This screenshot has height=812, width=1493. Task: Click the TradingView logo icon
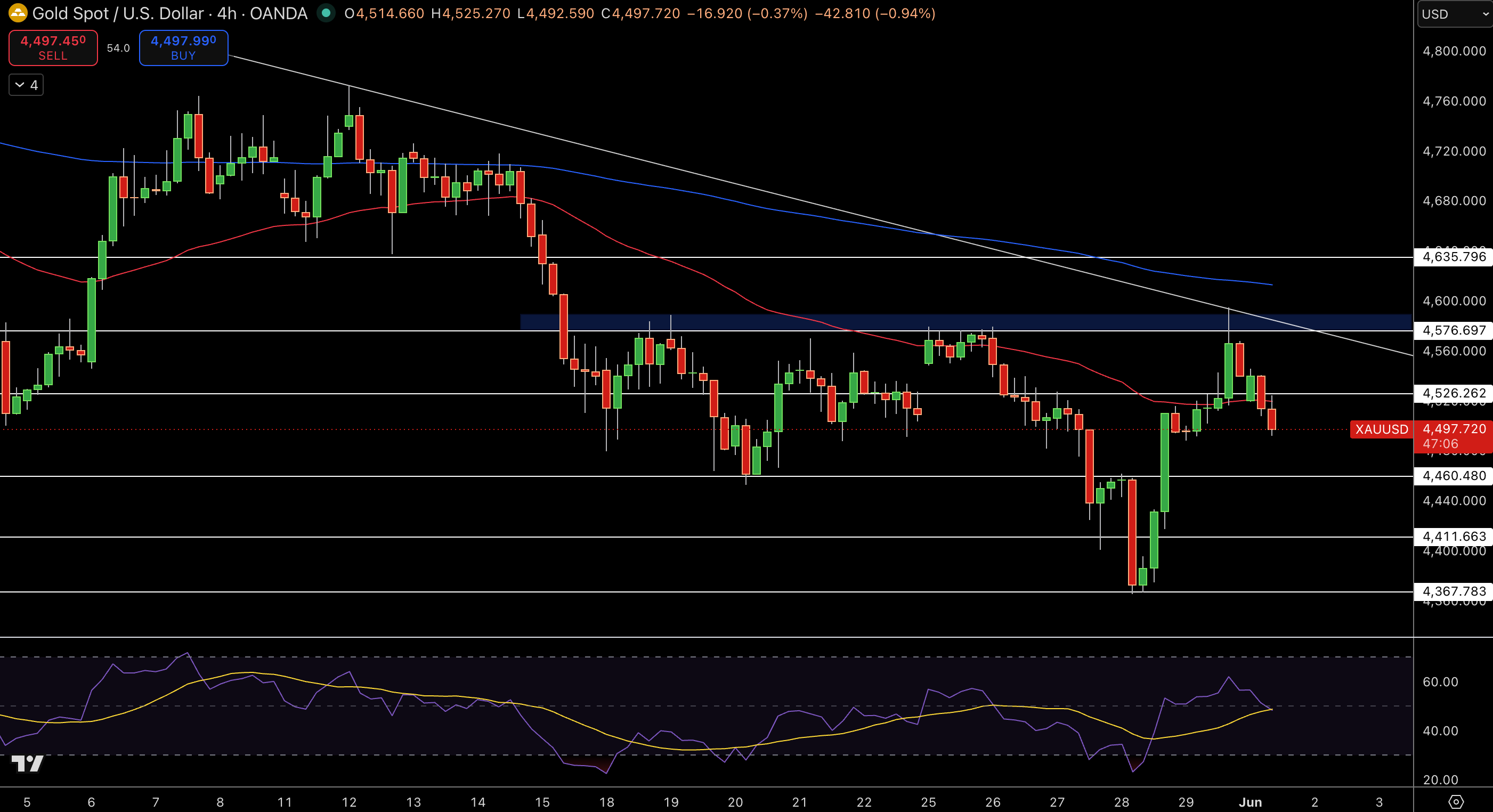pos(27,764)
